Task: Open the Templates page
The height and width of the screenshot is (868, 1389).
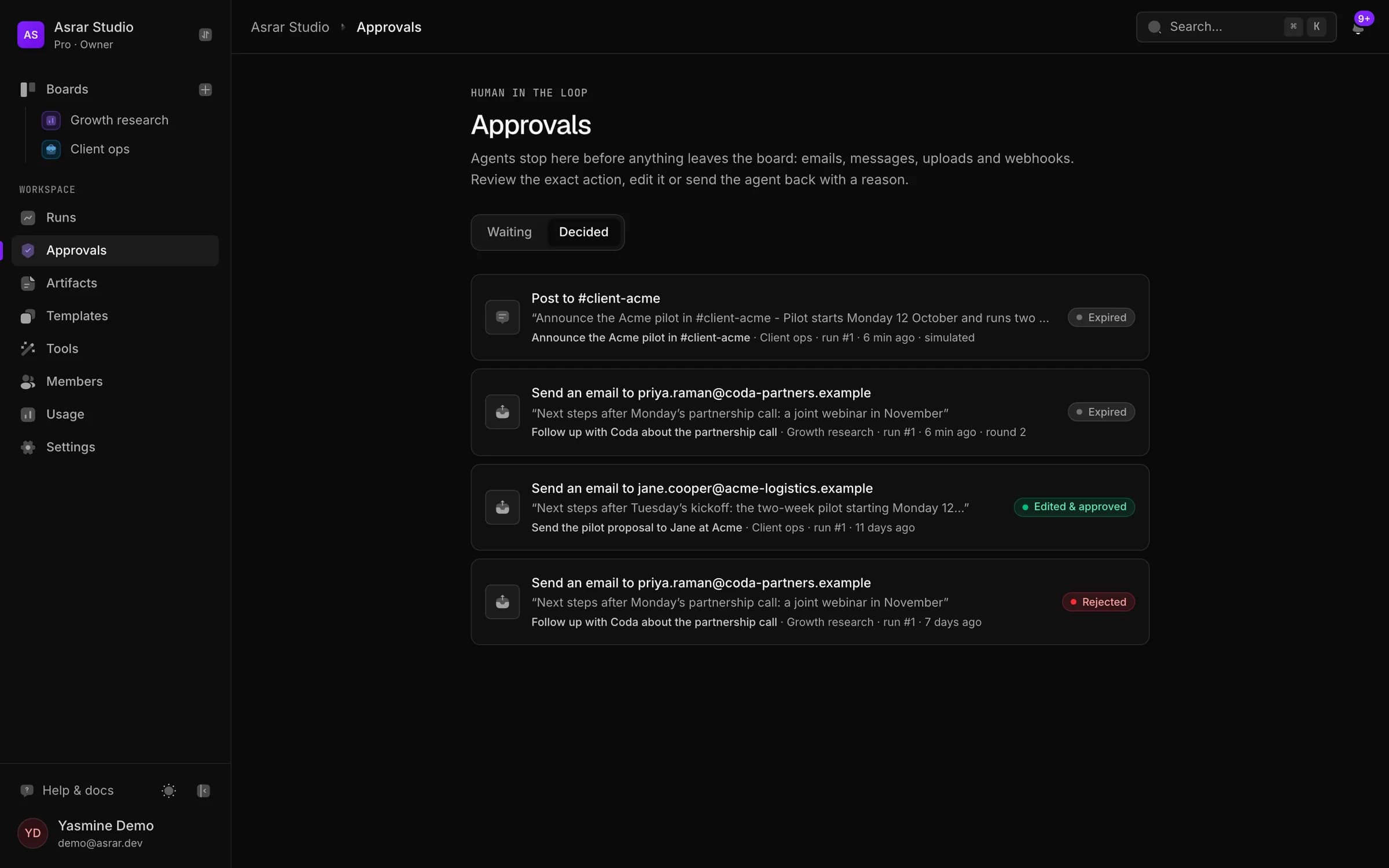Action: click(x=115, y=316)
